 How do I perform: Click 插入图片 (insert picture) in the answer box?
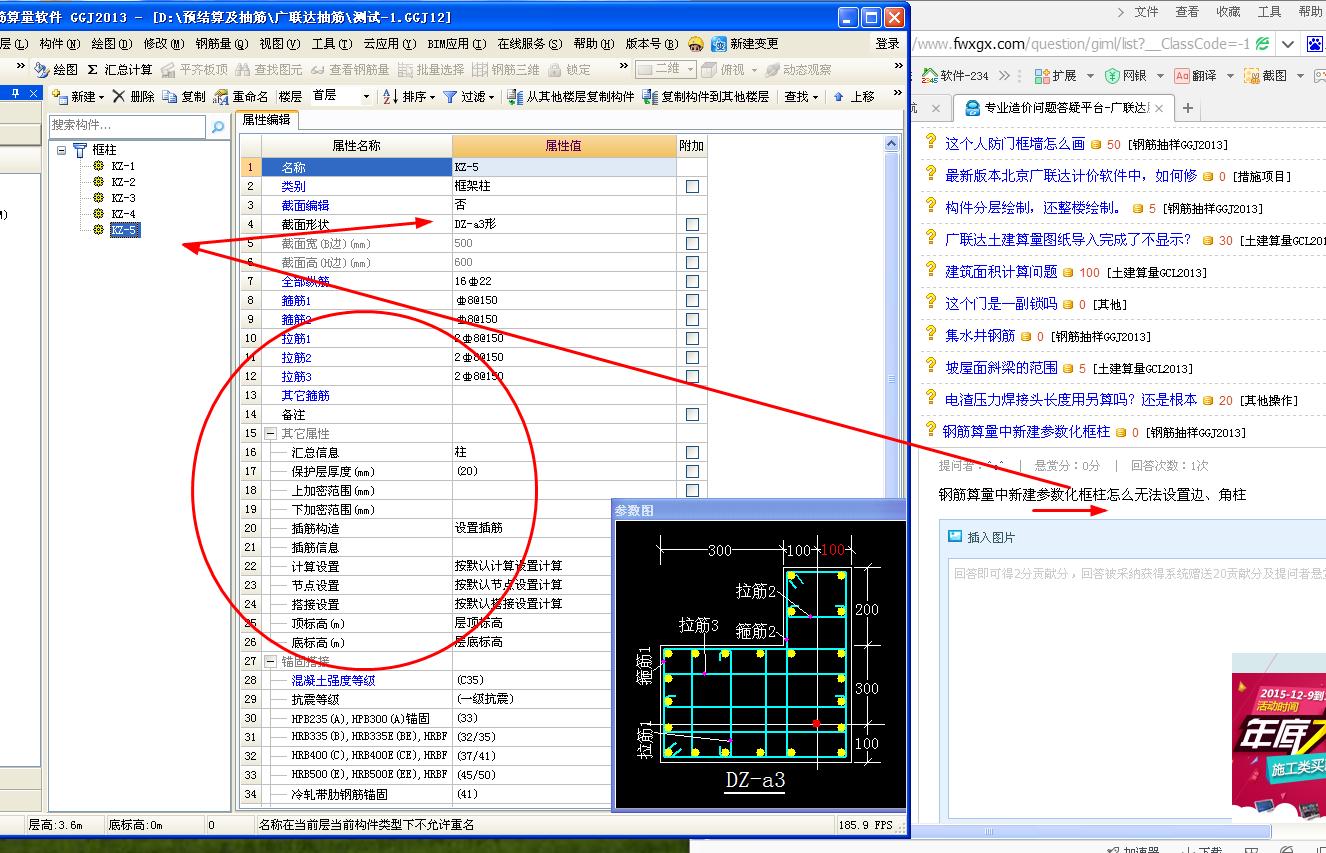point(982,537)
